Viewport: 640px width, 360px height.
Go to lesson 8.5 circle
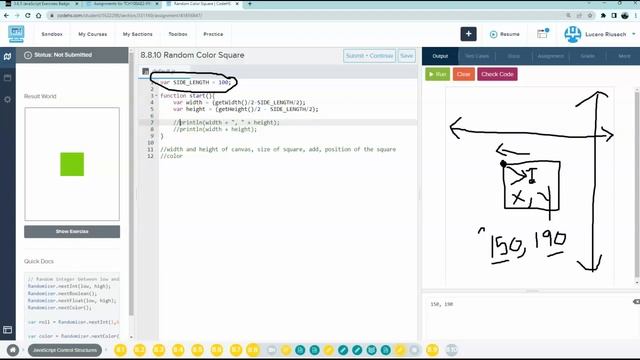click(x=198, y=350)
